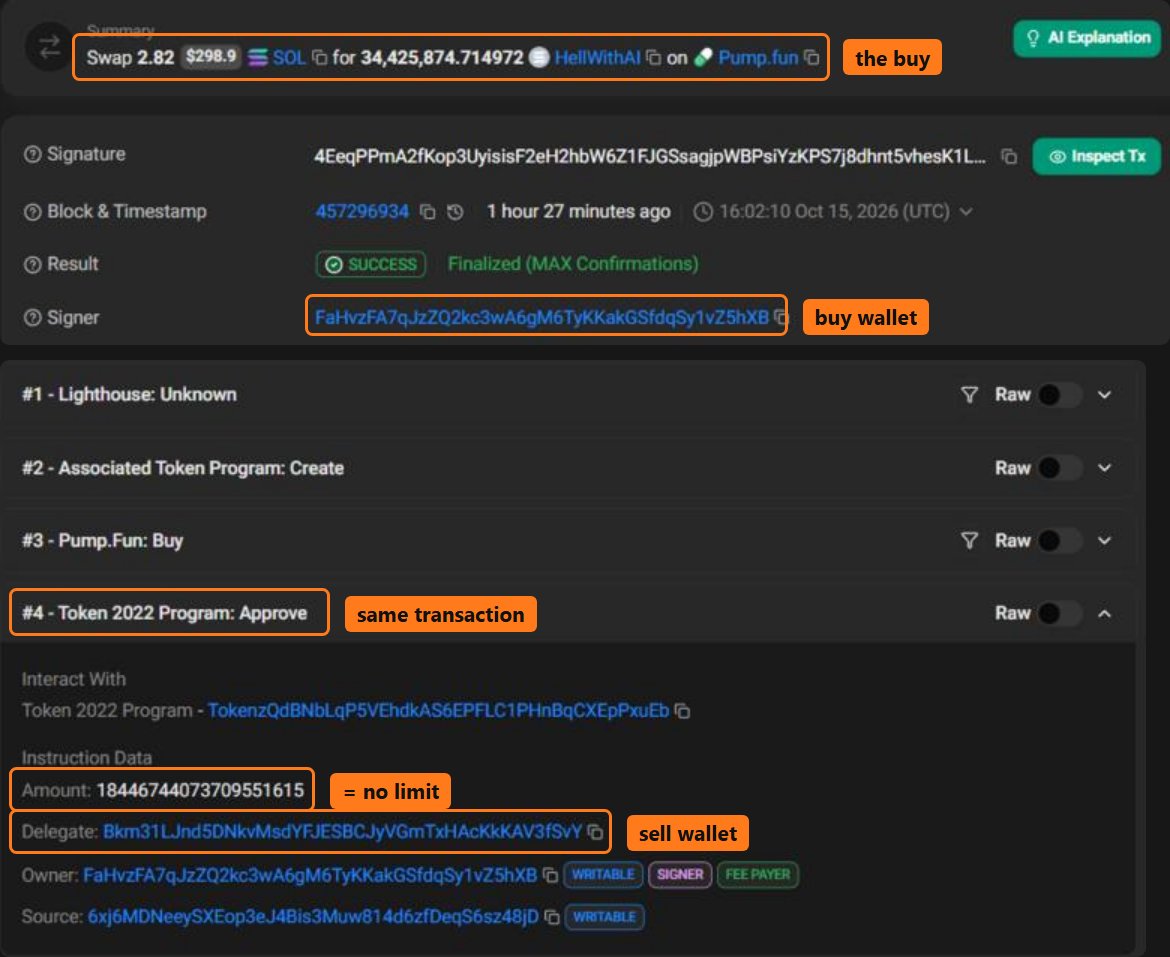Copy the Token 2022 Program address
The height and width of the screenshot is (957, 1170).
(682, 711)
